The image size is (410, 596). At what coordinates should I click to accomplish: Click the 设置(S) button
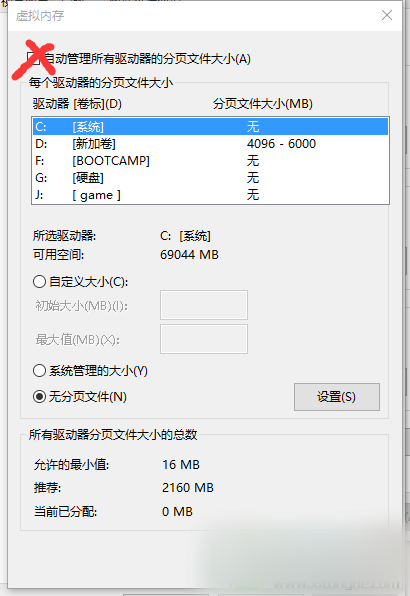tap(337, 397)
